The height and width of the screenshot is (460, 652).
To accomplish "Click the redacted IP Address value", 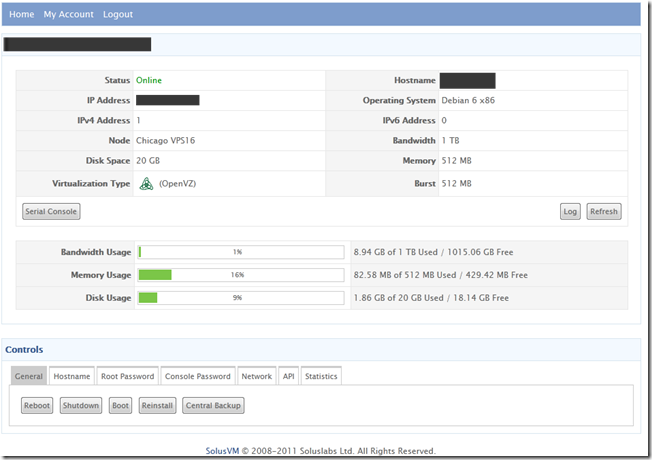I will click(x=168, y=100).
